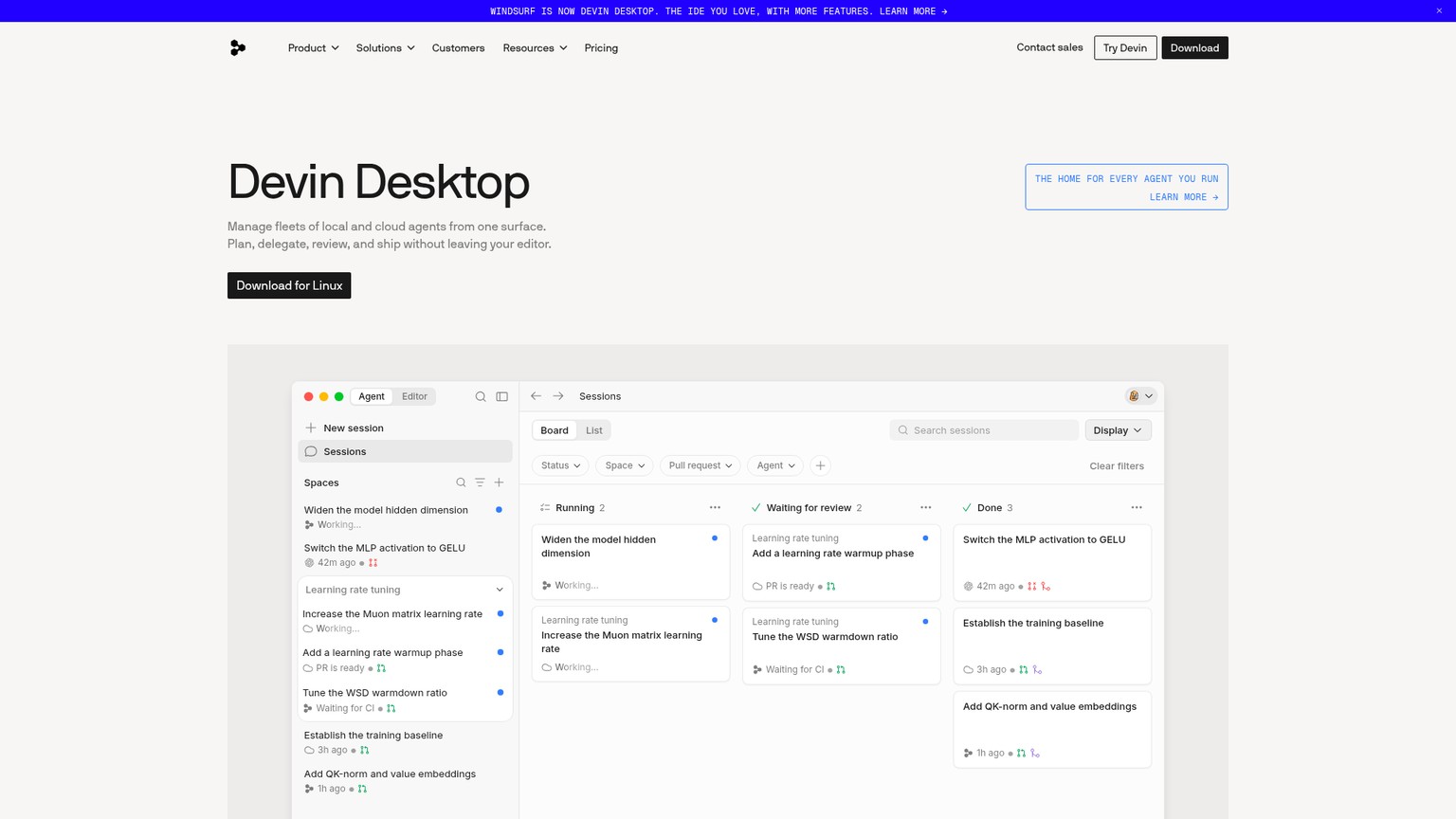Image resolution: width=1456 pixels, height=819 pixels.
Task: Open the Display options dropdown
Action: [1119, 430]
